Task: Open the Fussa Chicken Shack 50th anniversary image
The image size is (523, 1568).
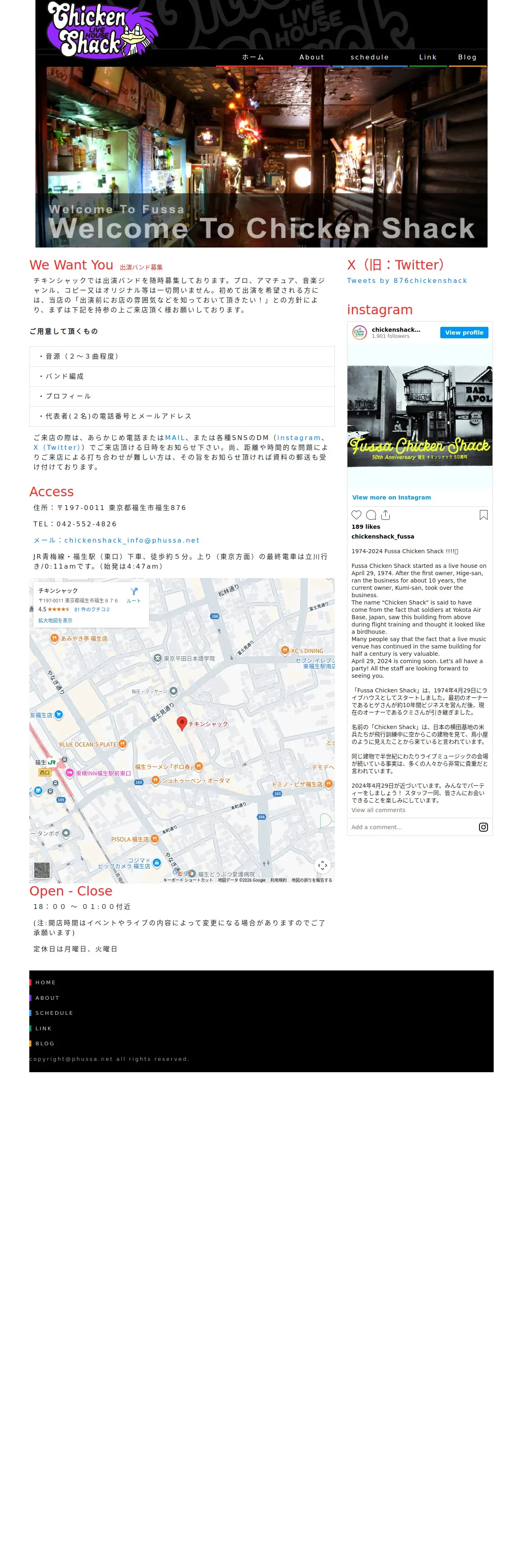Action: point(420,416)
